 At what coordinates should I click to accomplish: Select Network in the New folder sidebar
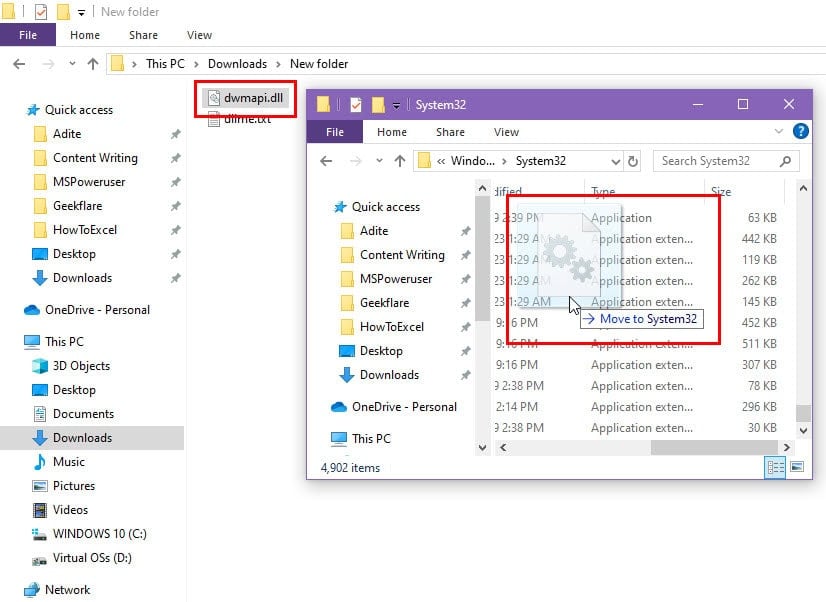pos(67,590)
